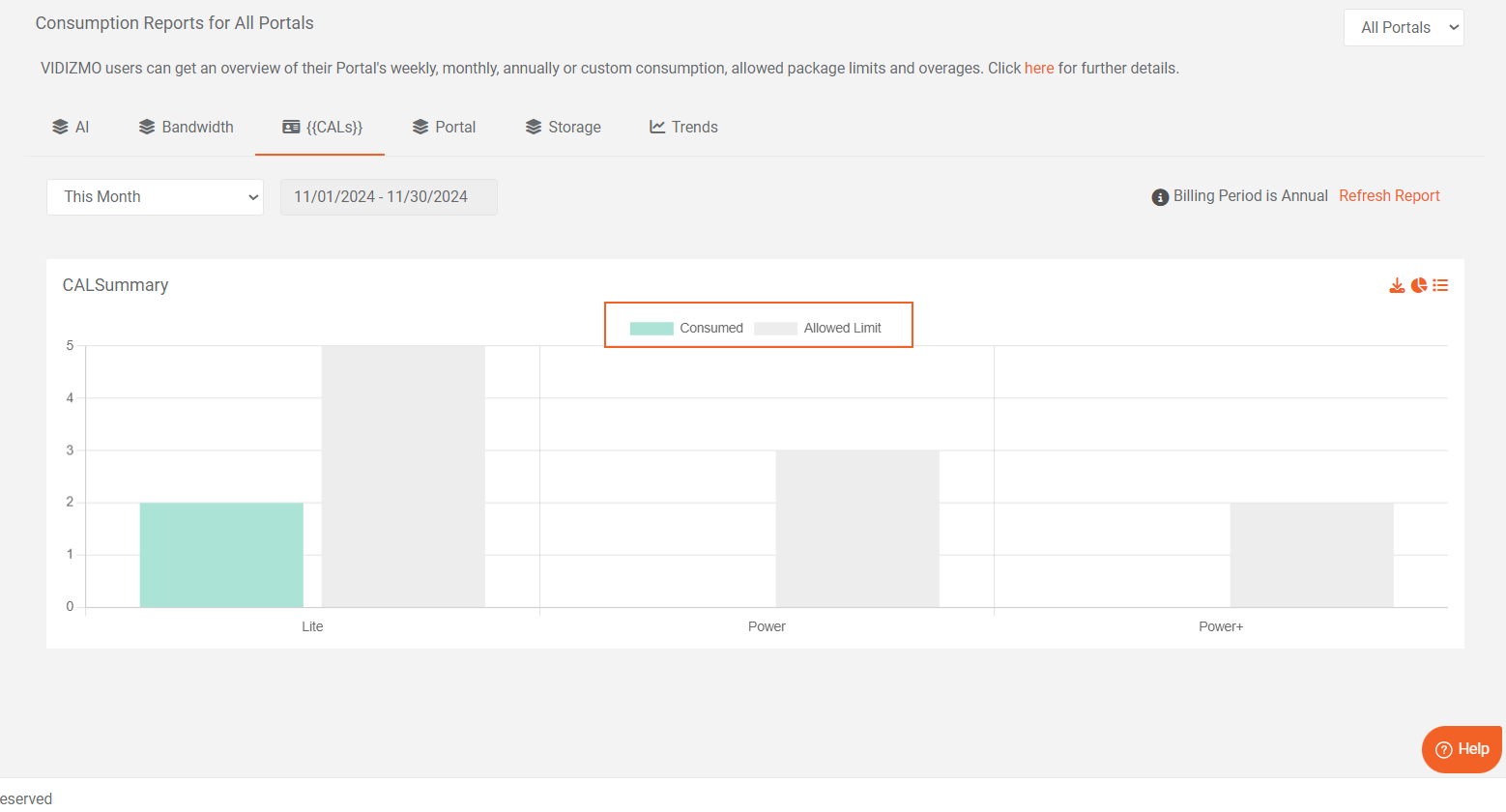Expand the This Month period dropdown
The image size is (1506, 812).
tap(155, 197)
